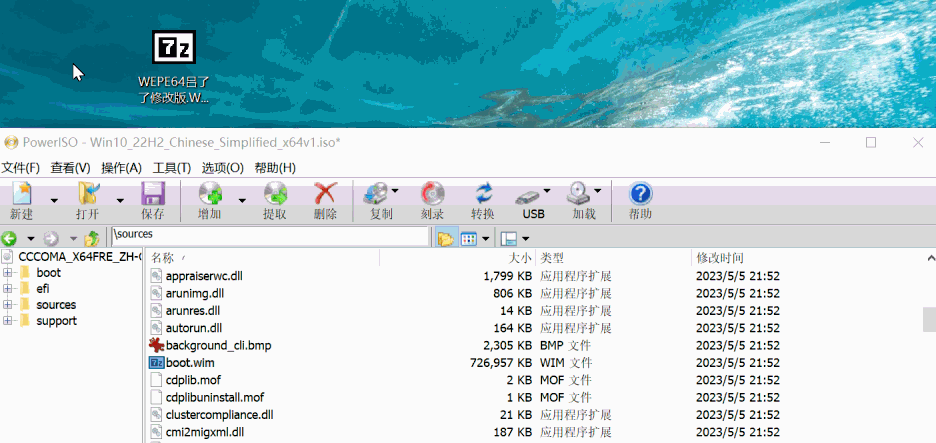Image resolution: width=936 pixels, height=443 pixels.
Task: Expand the sources folder tree node
Action: 7,305
